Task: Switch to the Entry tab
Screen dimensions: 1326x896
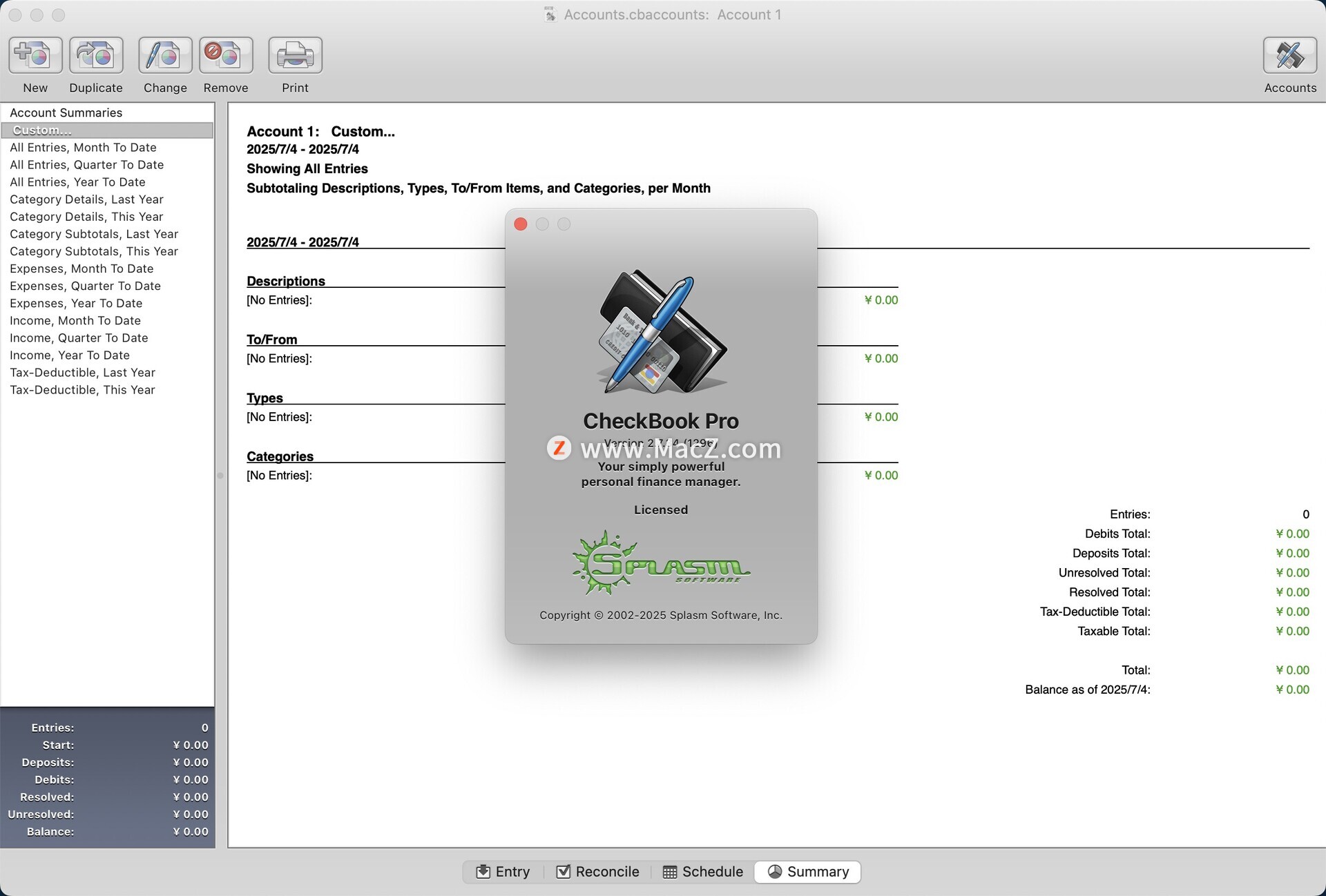Action: point(503,872)
